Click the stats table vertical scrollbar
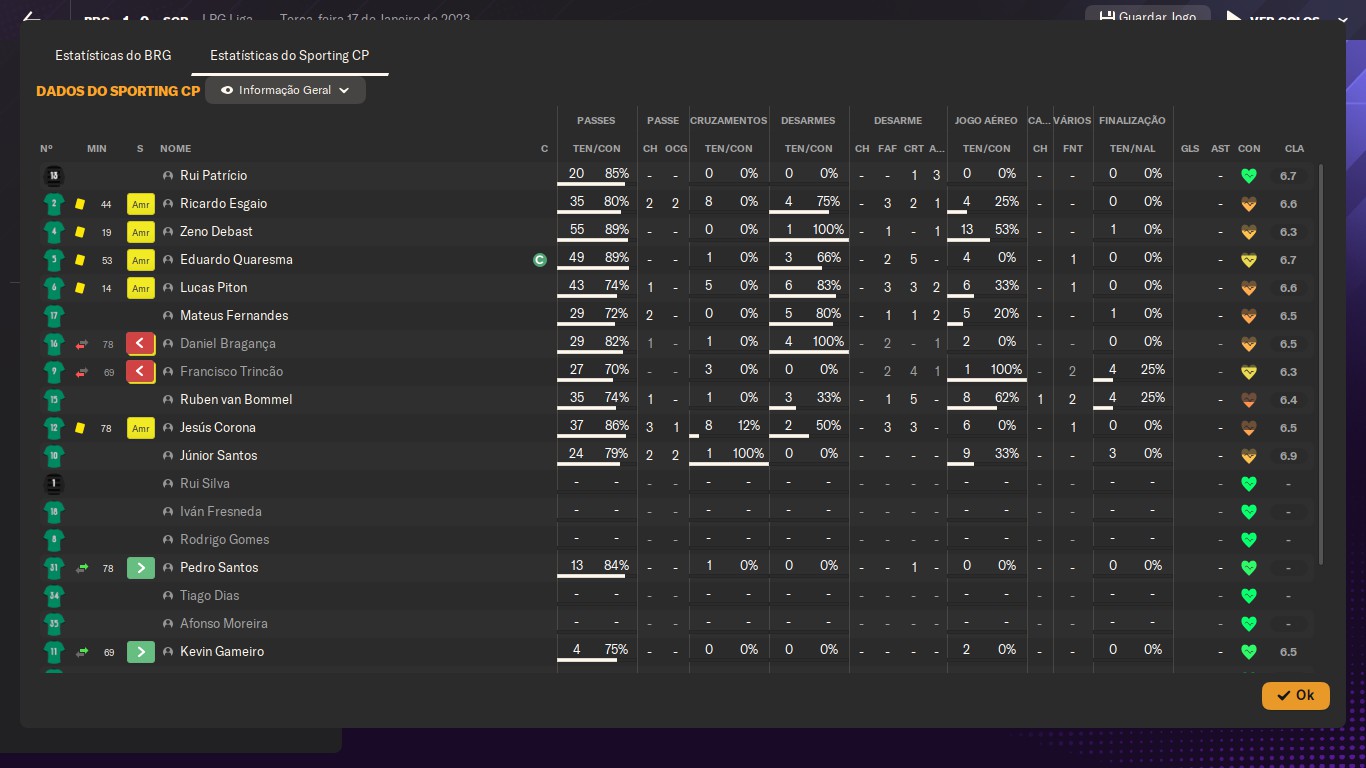The height and width of the screenshot is (768, 1366). point(1322,365)
